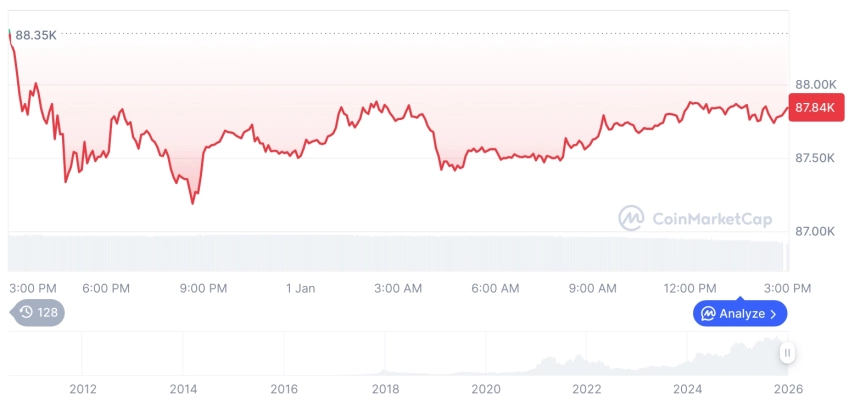
Task: Grab the range slider handle on the mini timeline
Action: tap(788, 353)
